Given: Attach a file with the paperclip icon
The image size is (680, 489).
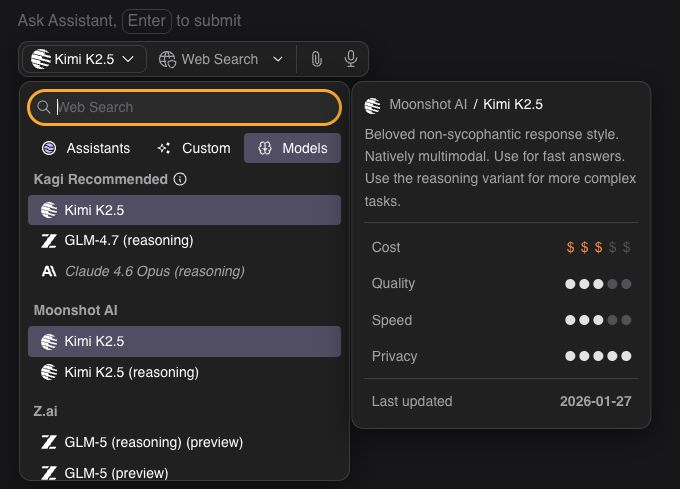Looking at the screenshot, I should (317, 59).
